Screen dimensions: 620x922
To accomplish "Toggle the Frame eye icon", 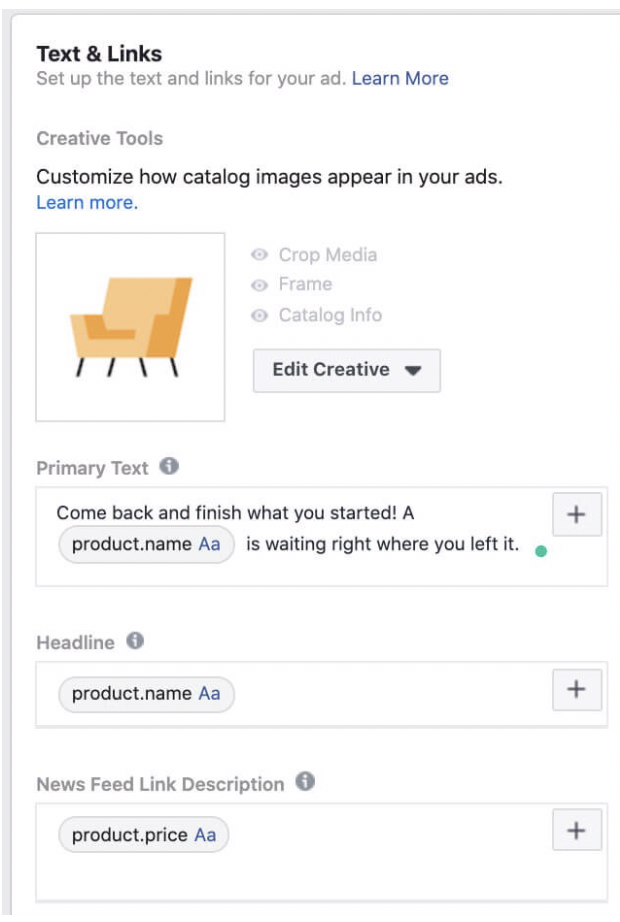I will click(260, 285).
